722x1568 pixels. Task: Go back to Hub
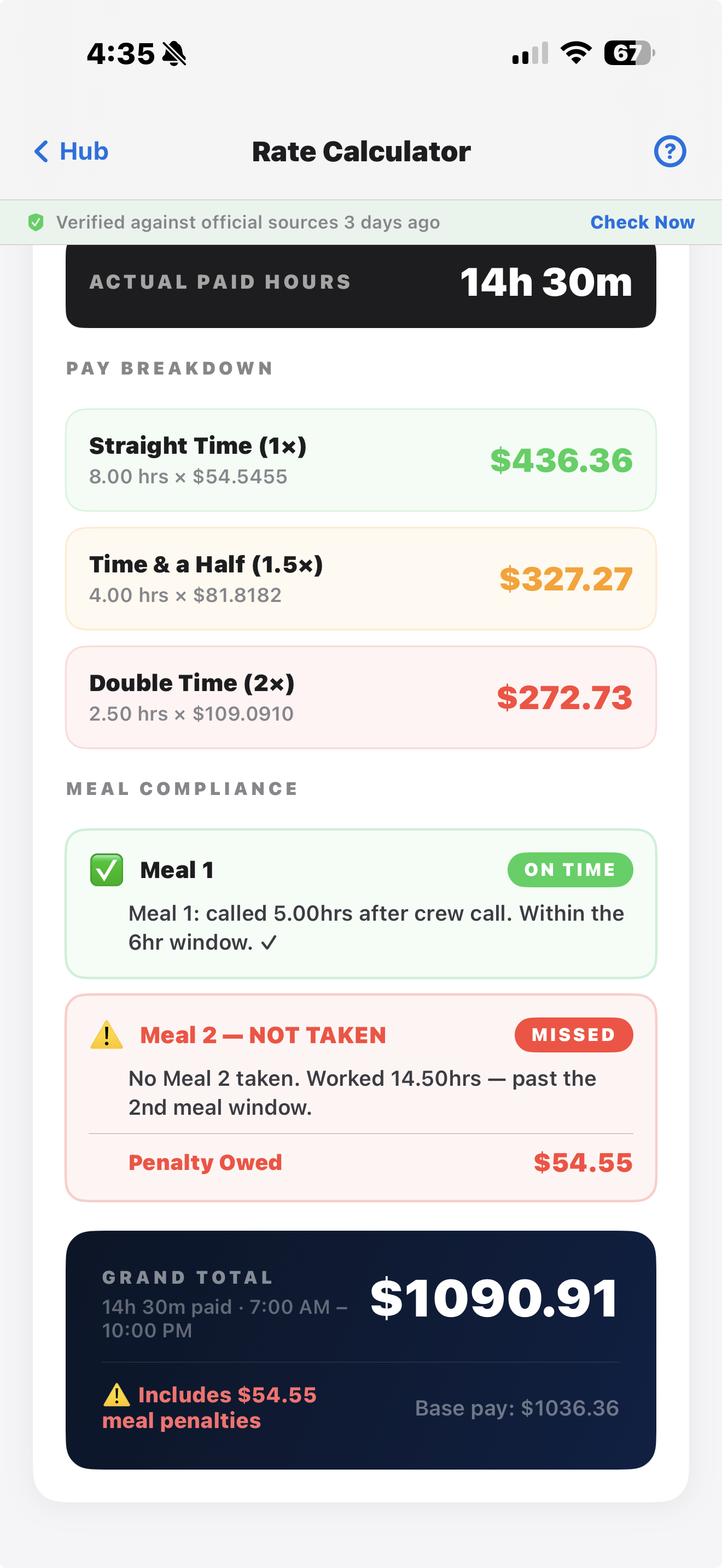click(71, 151)
